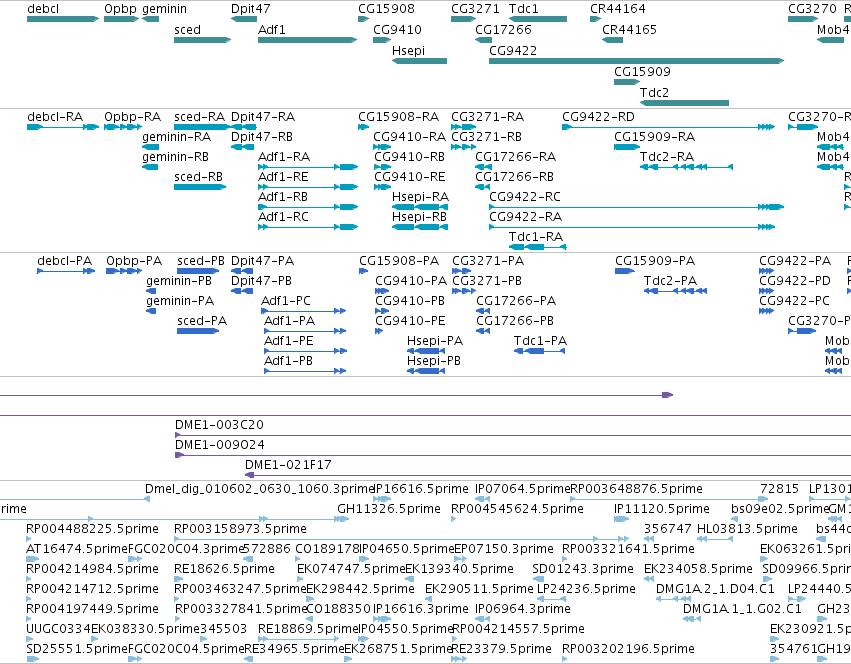Open transcript CG15909-RA
Screen dimensions: 851x664
point(627,147)
